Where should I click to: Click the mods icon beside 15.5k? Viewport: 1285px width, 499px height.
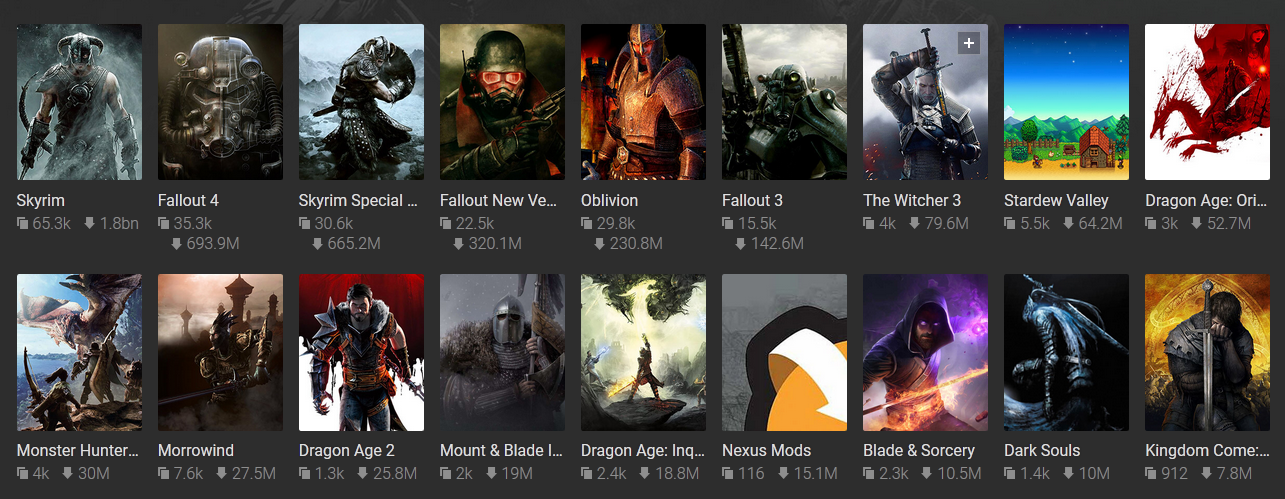pyautogui.click(x=728, y=224)
